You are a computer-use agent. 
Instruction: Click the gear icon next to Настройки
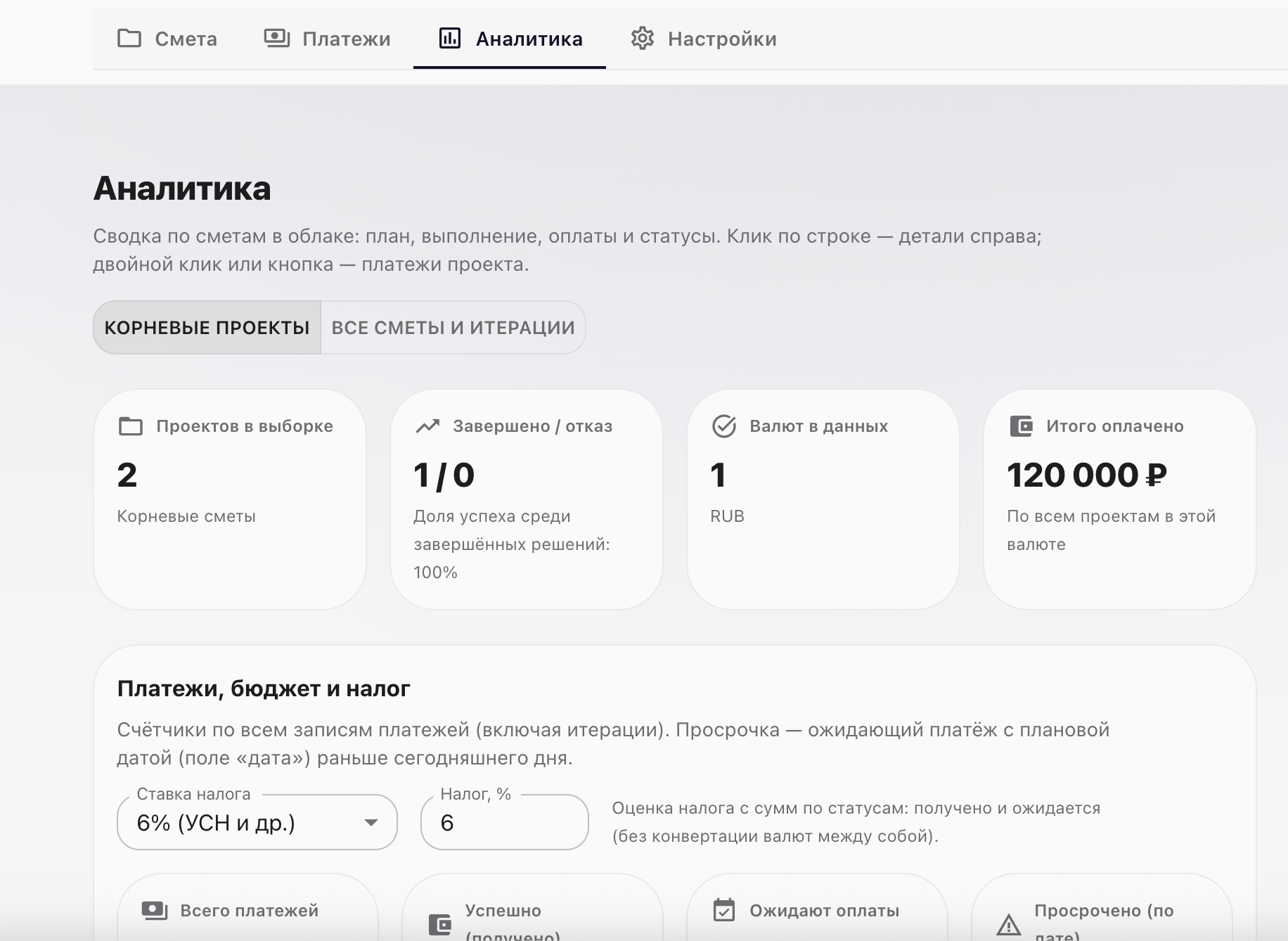click(643, 38)
